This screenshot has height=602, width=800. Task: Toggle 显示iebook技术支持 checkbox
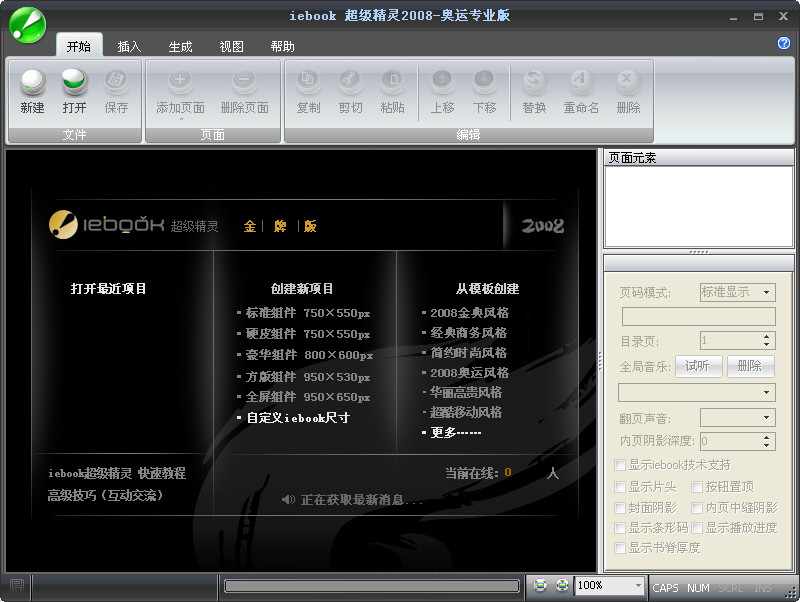pos(620,465)
